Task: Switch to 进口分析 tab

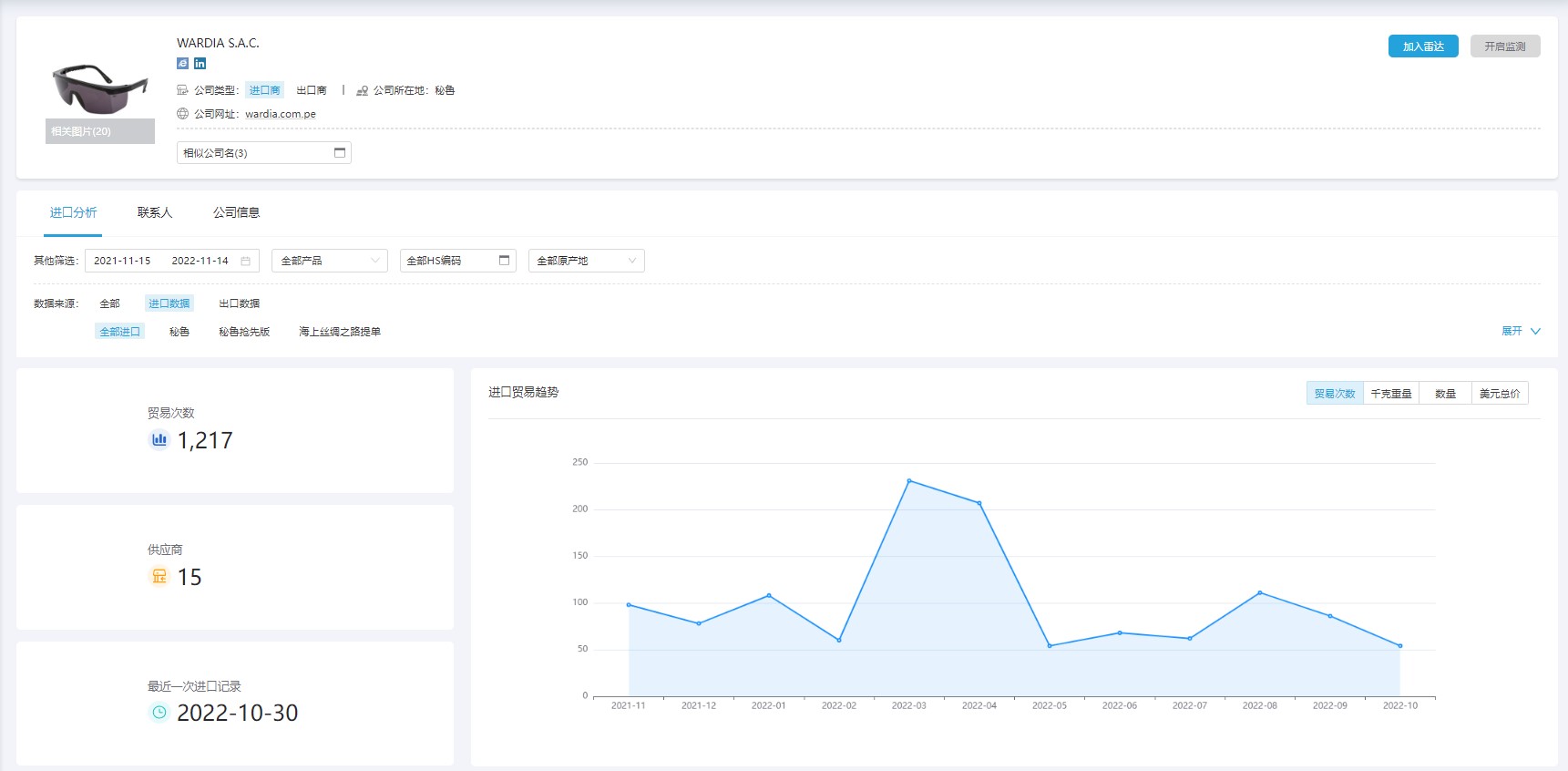Action: coord(73,212)
